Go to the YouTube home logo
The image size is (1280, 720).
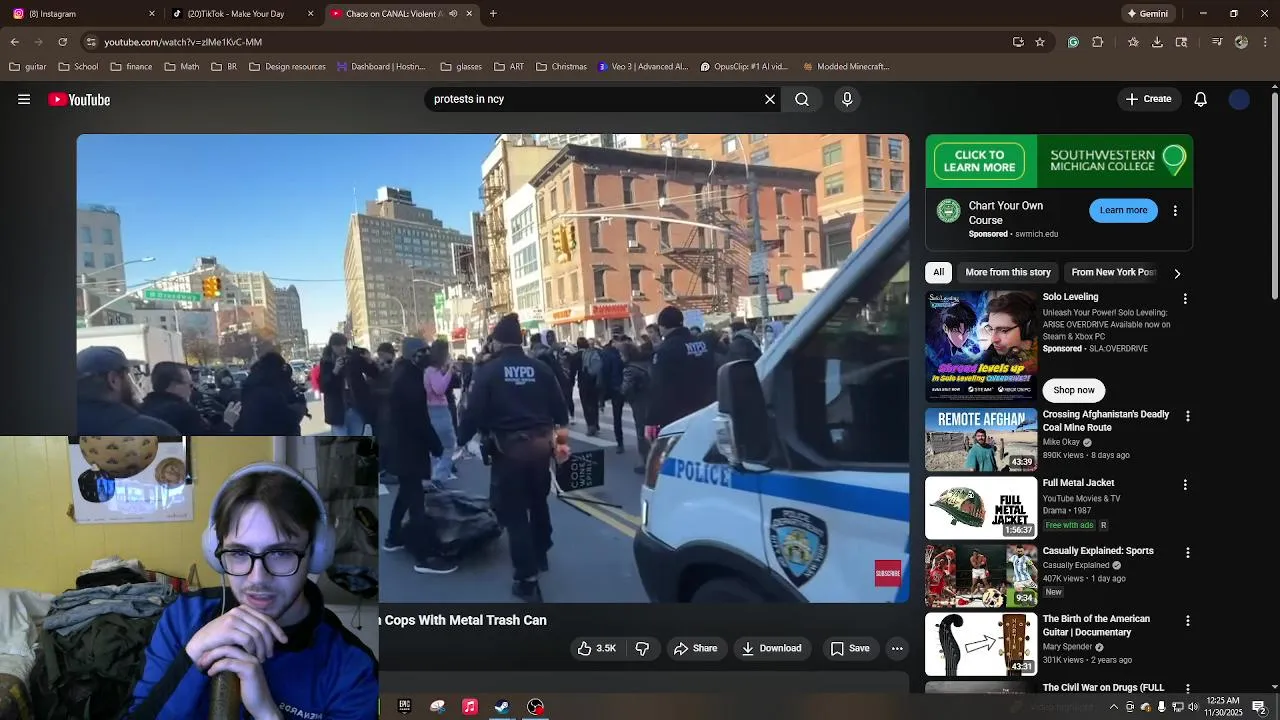coord(79,99)
